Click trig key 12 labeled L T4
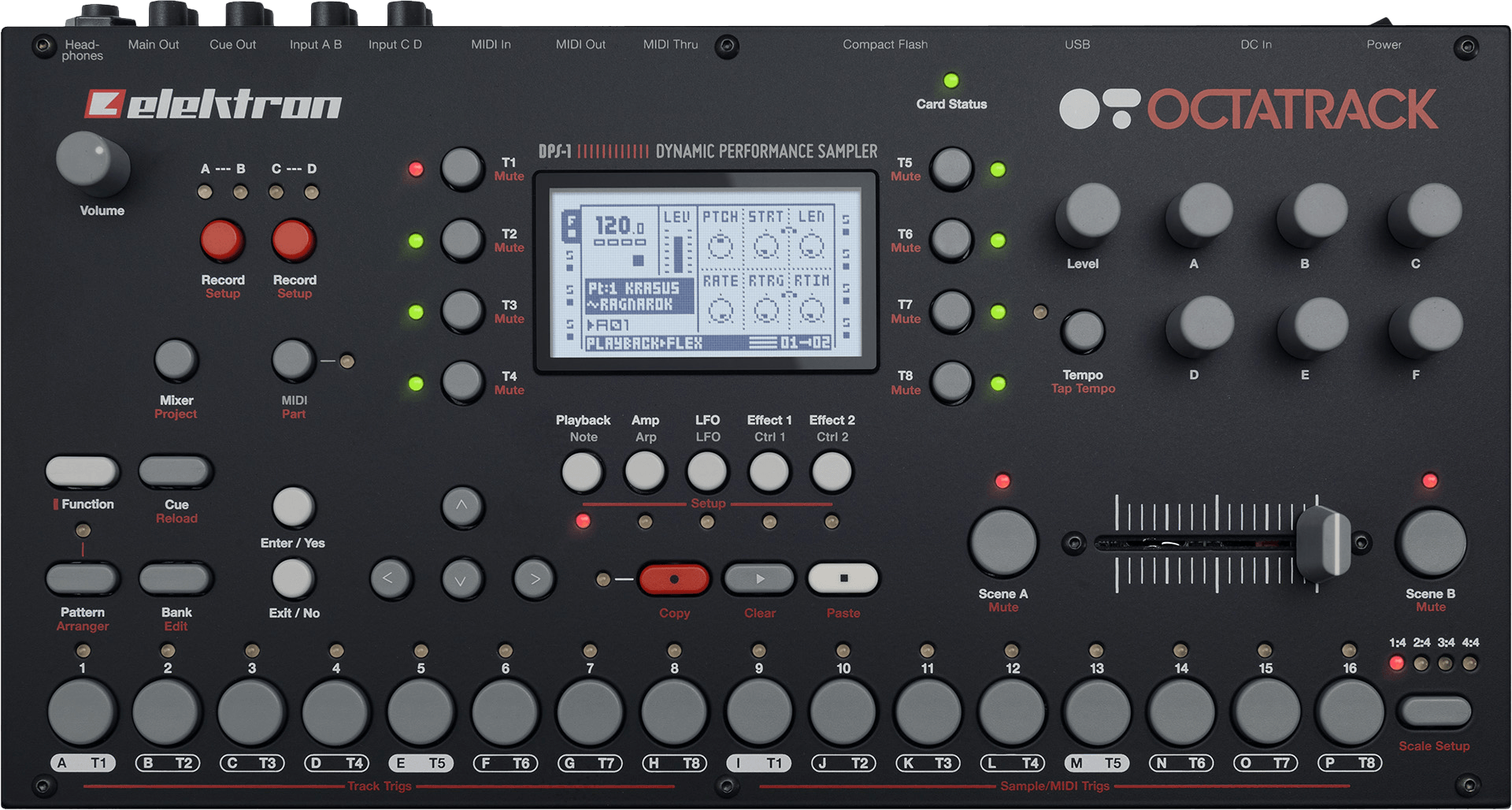 [1012, 712]
